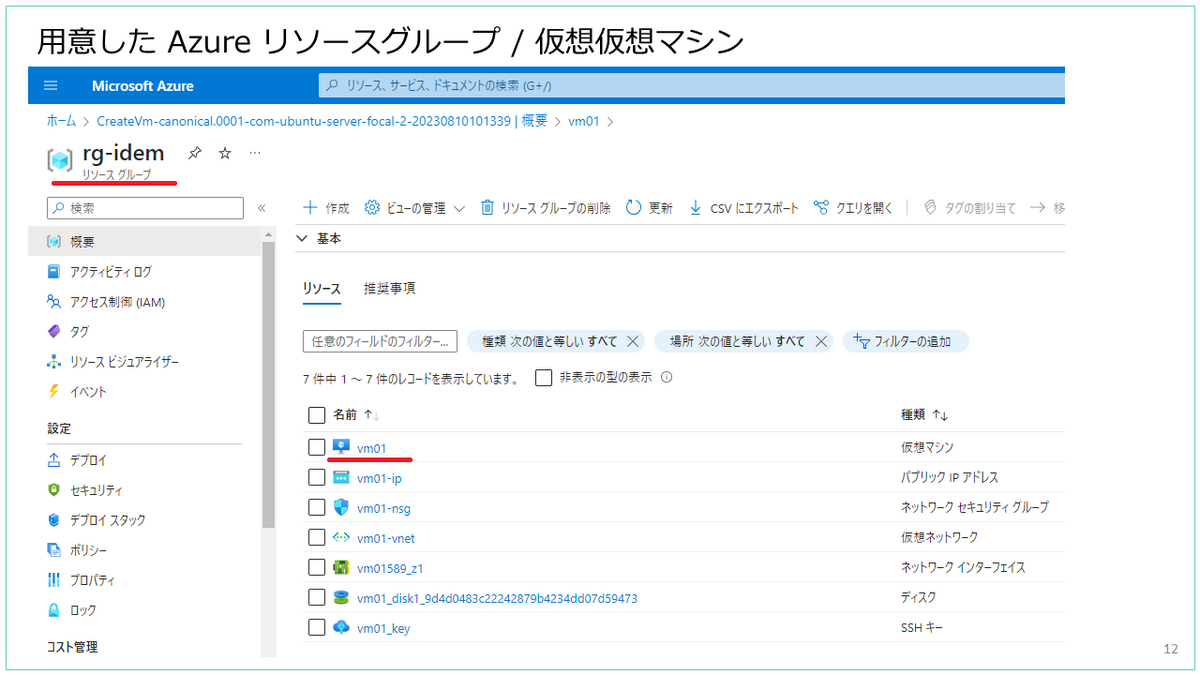Image resolution: width=1200 pixels, height=675 pixels.
Task: Remove the 場所 filter with its X
Action: coord(820,341)
